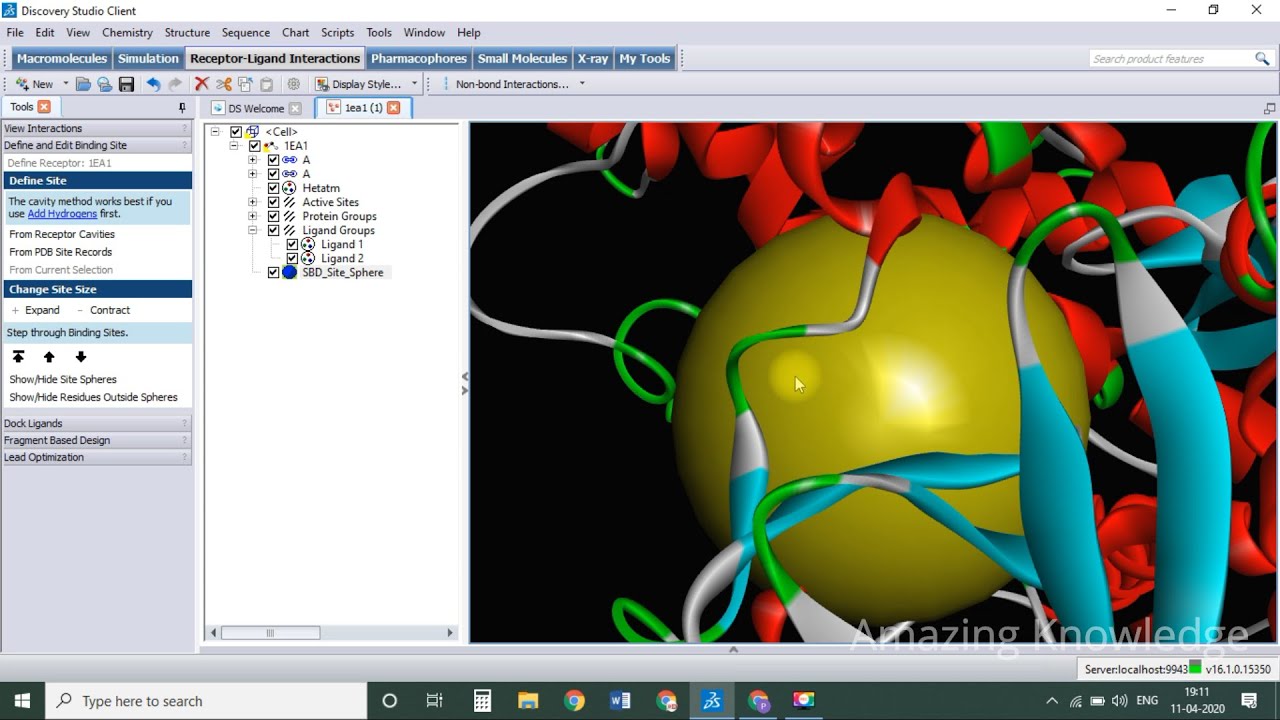
Task: Copy selection with the copy icon
Action: click(x=245, y=84)
